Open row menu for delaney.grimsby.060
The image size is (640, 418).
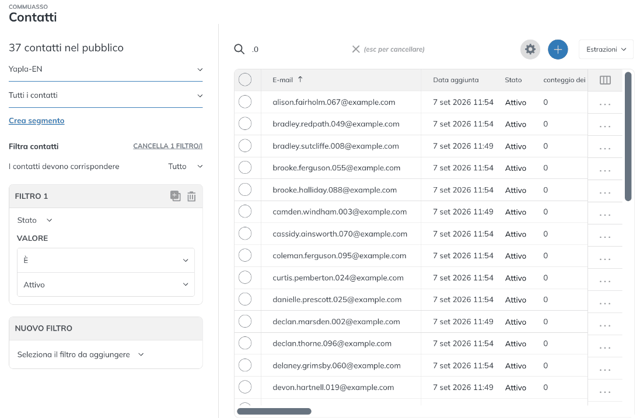pos(605,369)
